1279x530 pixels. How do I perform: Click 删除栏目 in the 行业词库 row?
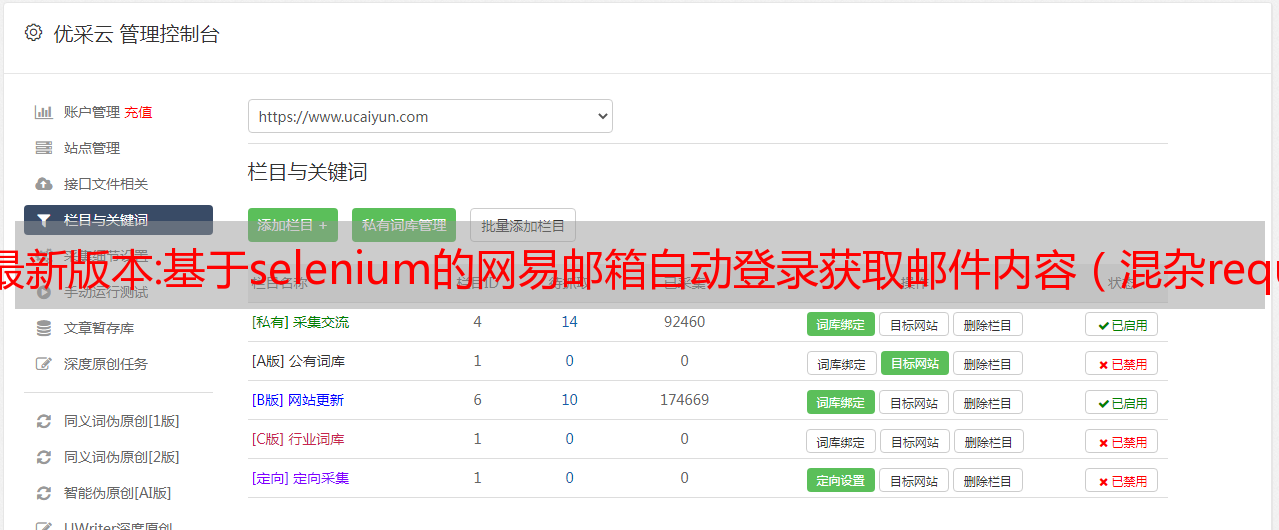[x=989, y=441]
